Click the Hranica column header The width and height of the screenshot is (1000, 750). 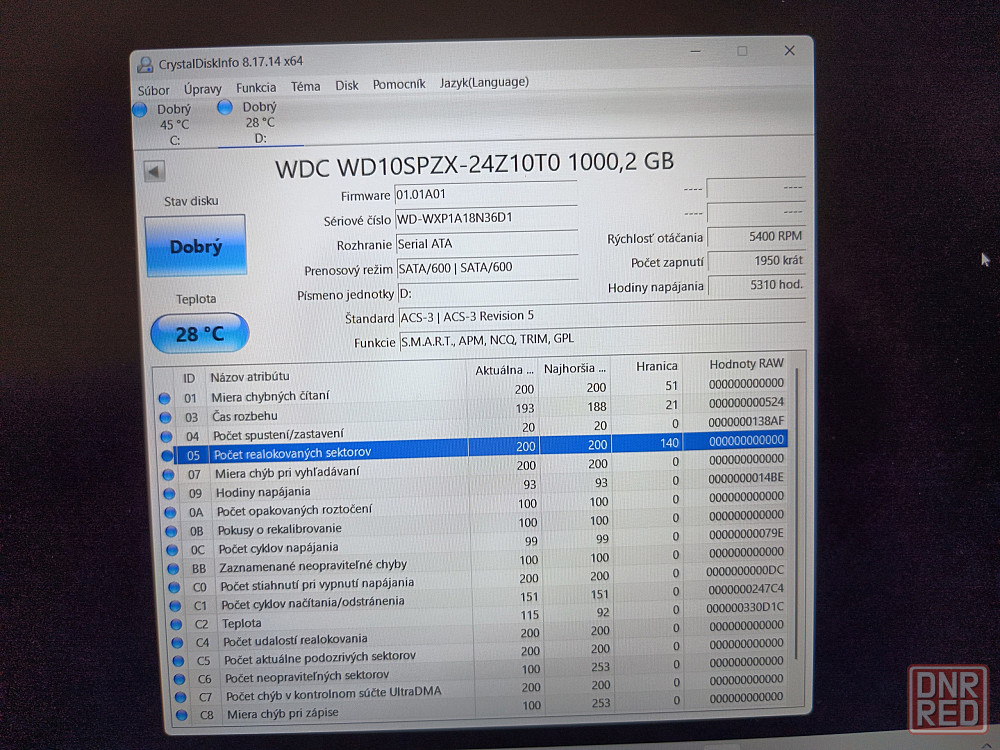click(656, 366)
